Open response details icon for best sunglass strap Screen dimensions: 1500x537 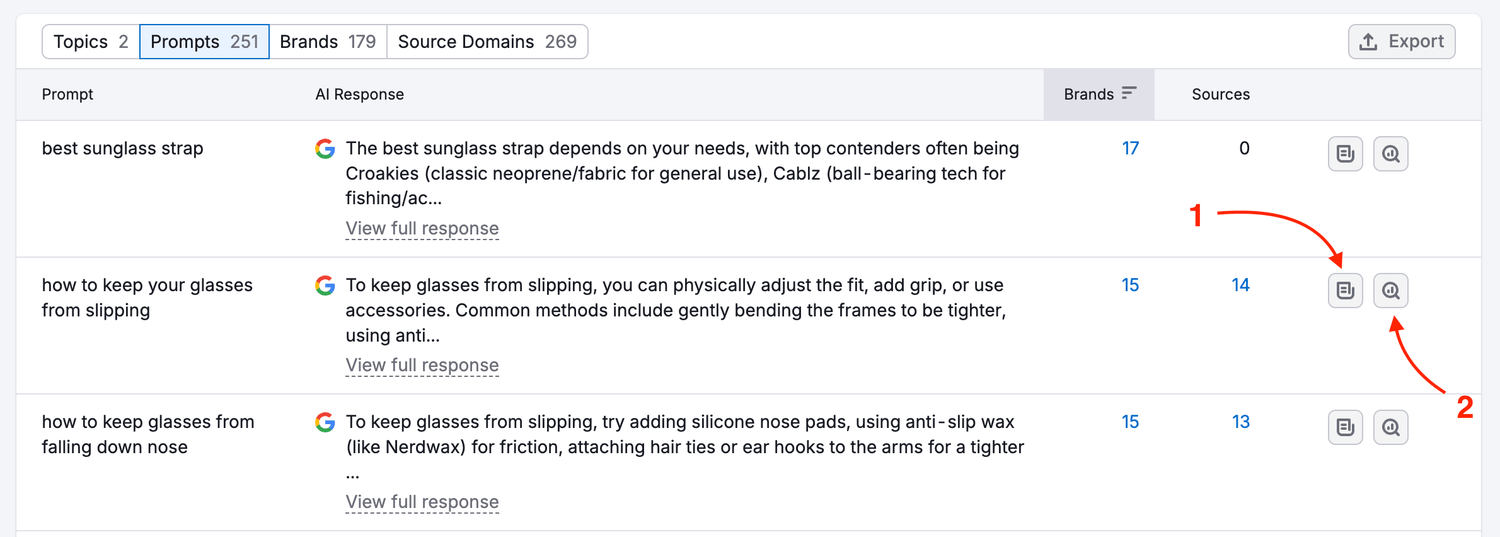(x=1345, y=154)
